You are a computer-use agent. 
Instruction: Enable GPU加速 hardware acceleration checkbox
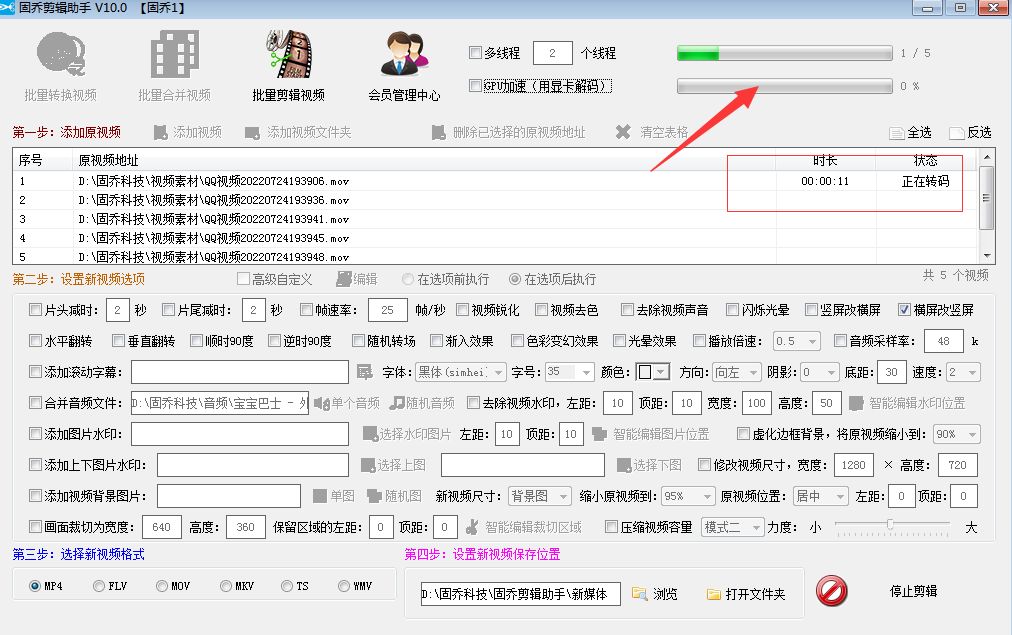477,85
